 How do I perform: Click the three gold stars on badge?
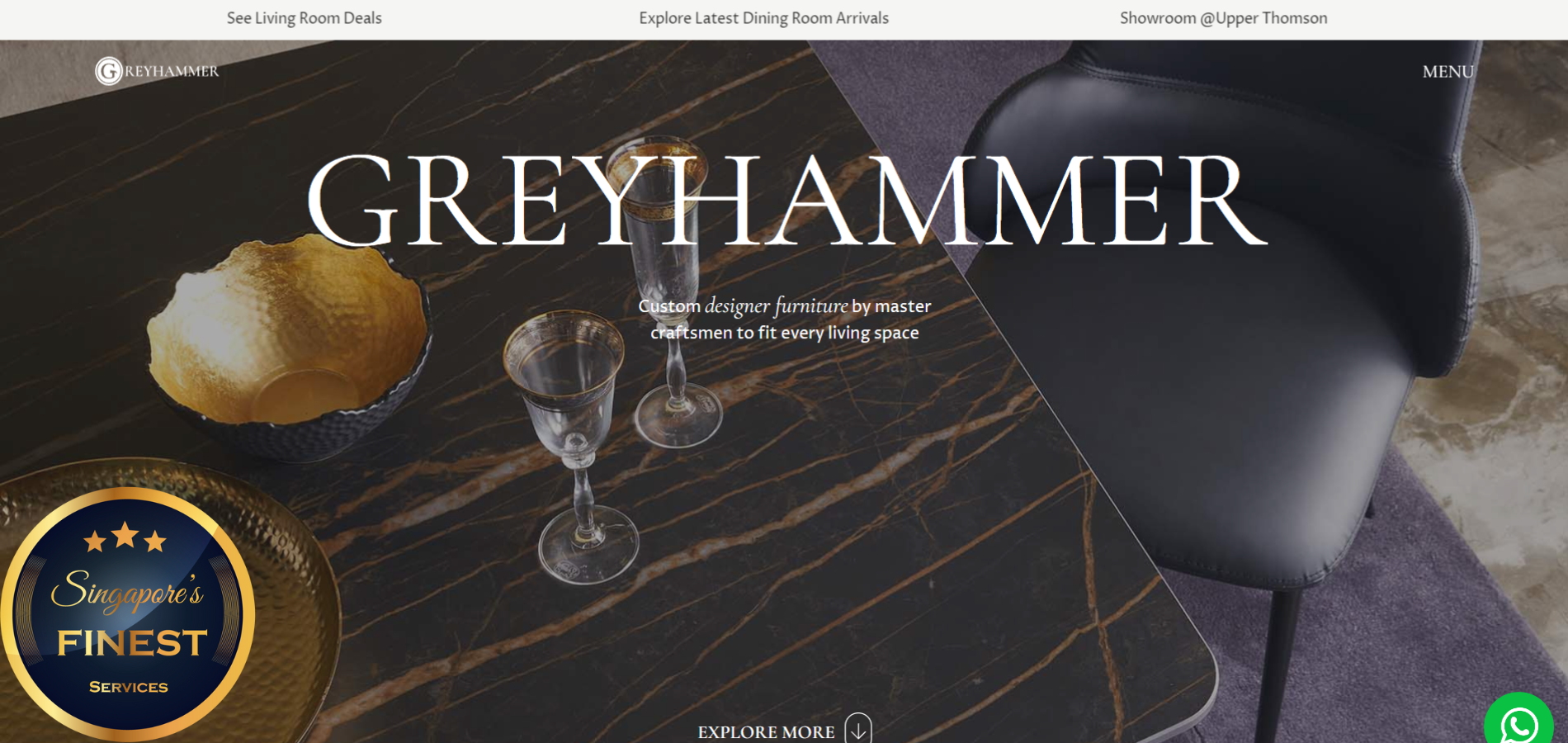(125, 537)
